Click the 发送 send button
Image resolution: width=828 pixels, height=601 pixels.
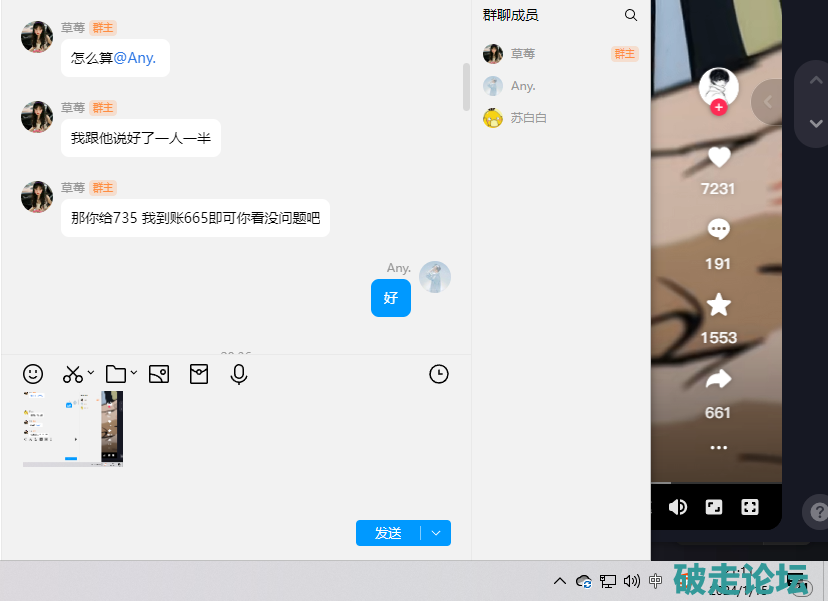[388, 533]
